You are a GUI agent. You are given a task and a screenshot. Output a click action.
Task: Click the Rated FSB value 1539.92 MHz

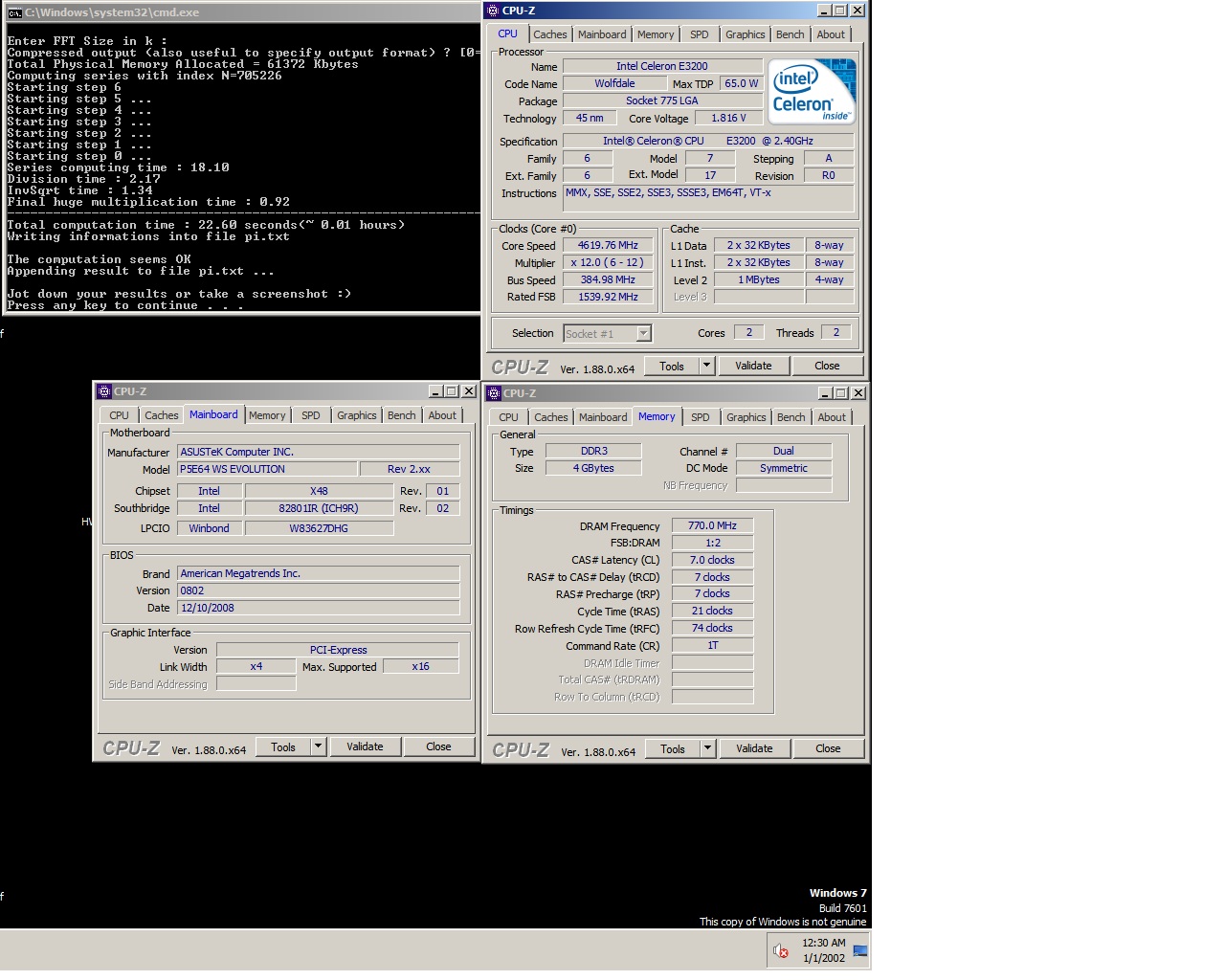pos(608,297)
